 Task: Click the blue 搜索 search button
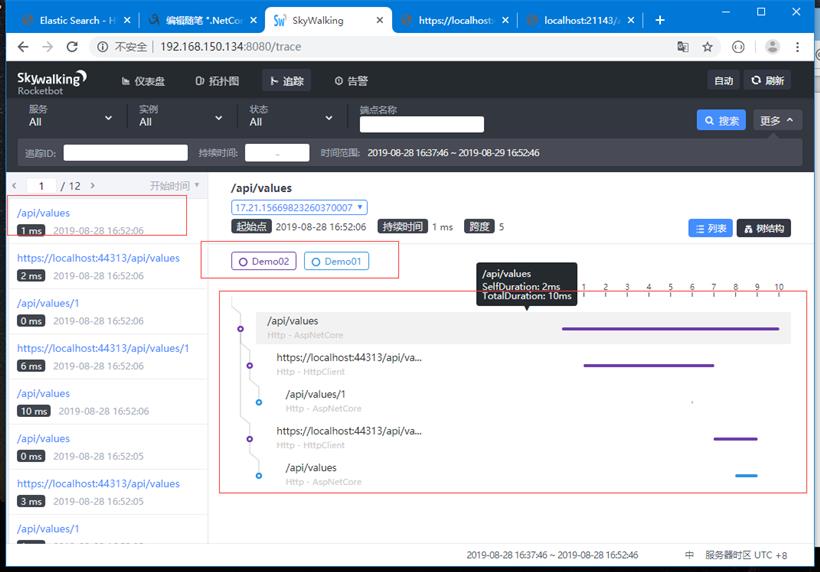click(721, 121)
